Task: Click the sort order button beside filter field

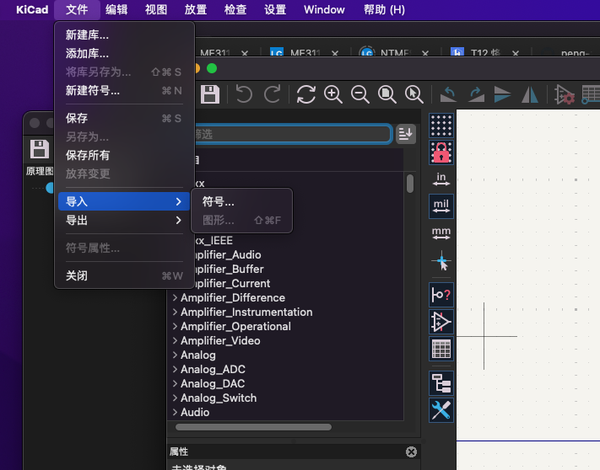Action: tap(406, 134)
